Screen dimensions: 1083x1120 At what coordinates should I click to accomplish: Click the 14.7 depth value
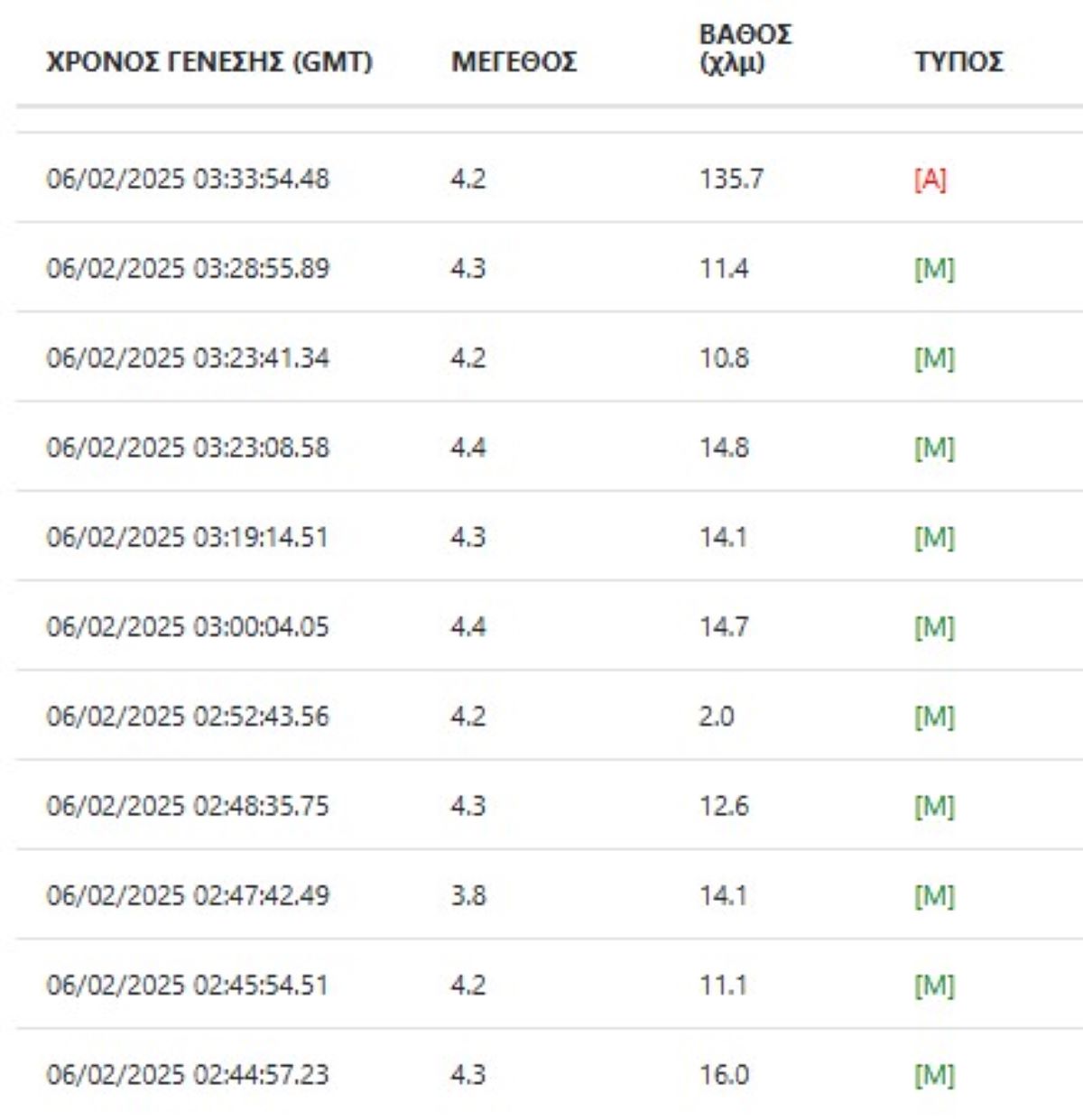click(724, 627)
